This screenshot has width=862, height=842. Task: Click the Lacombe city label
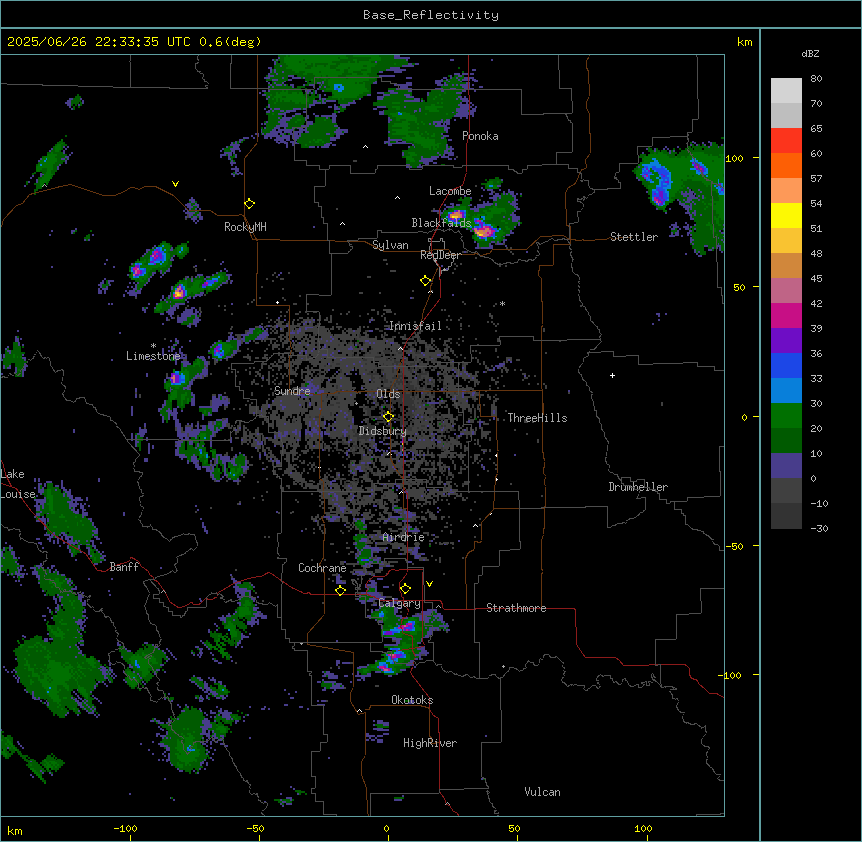click(450, 191)
